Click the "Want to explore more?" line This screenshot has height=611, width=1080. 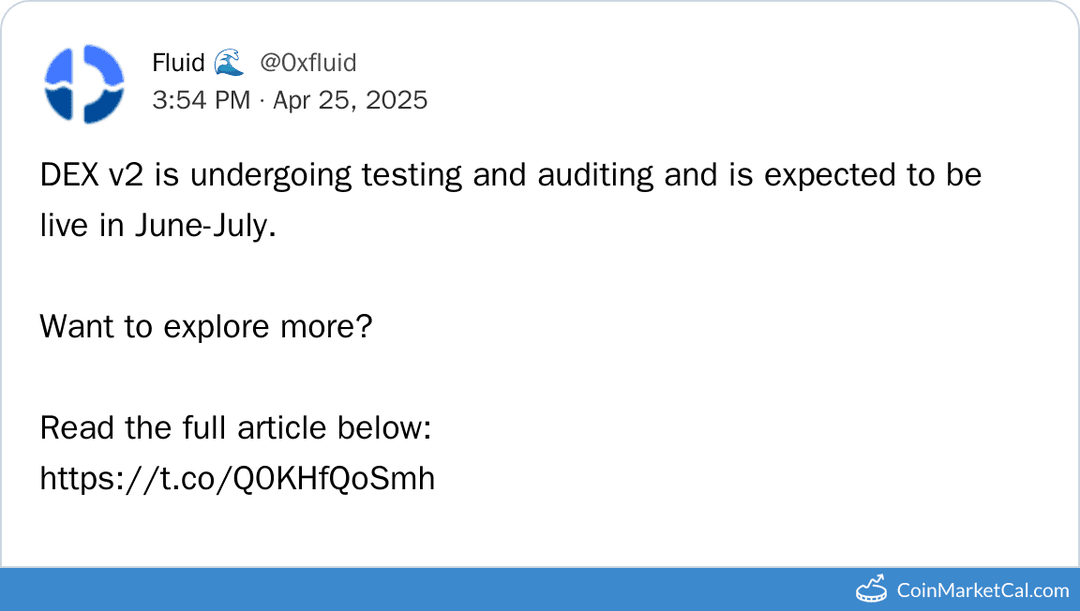pos(206,327)
